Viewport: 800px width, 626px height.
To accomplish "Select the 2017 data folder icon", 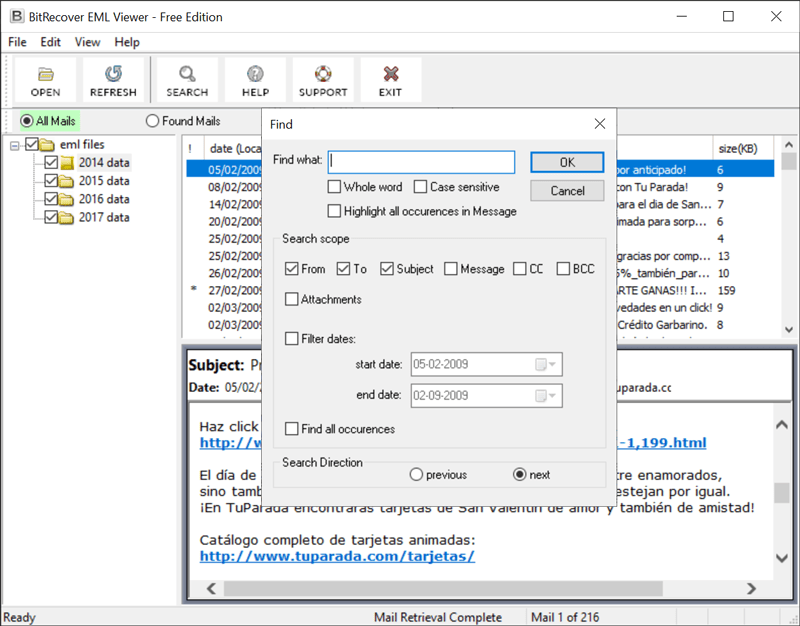I will click(x=67, y=218).
